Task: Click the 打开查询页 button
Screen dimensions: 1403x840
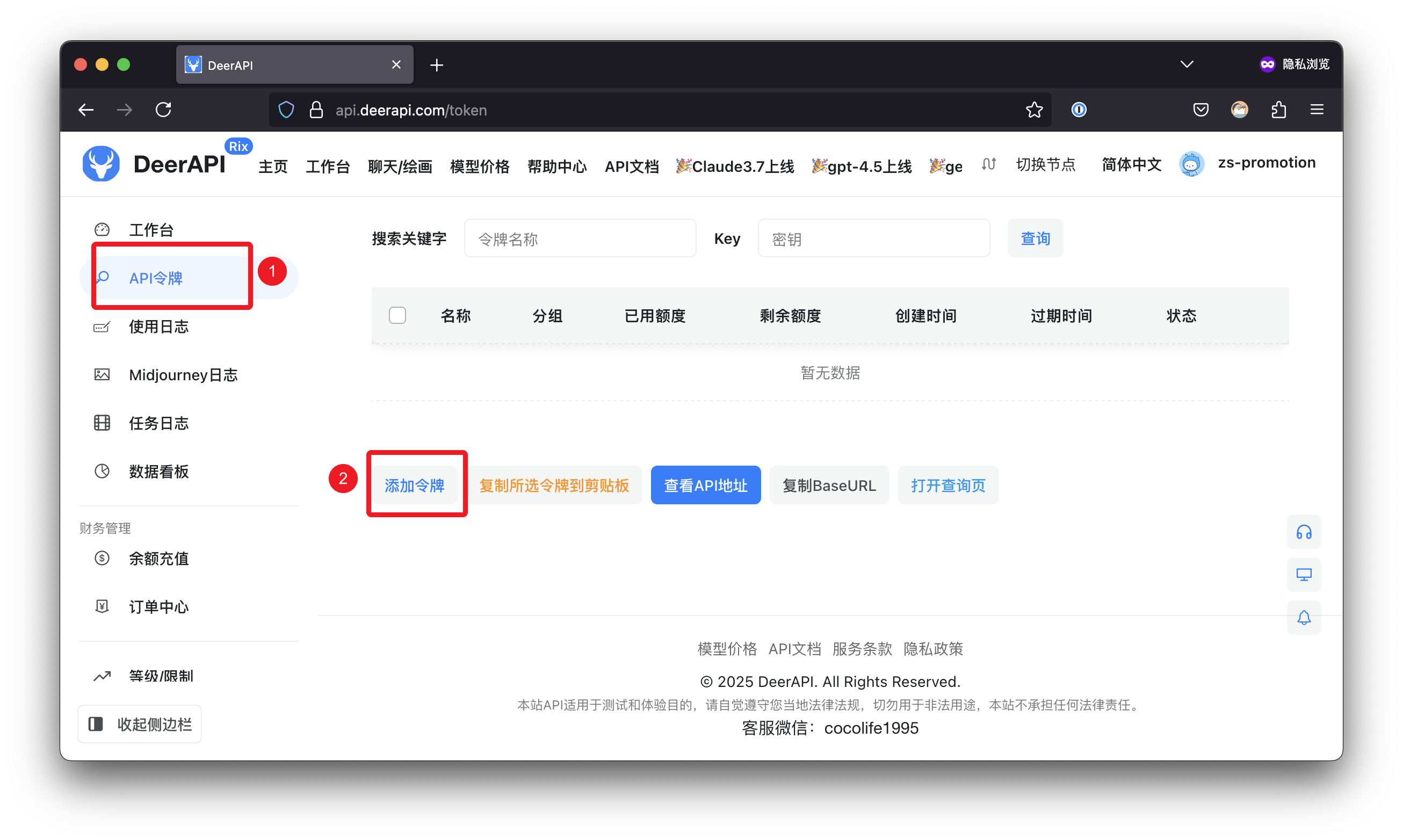Action: click(x=948, y=485)
